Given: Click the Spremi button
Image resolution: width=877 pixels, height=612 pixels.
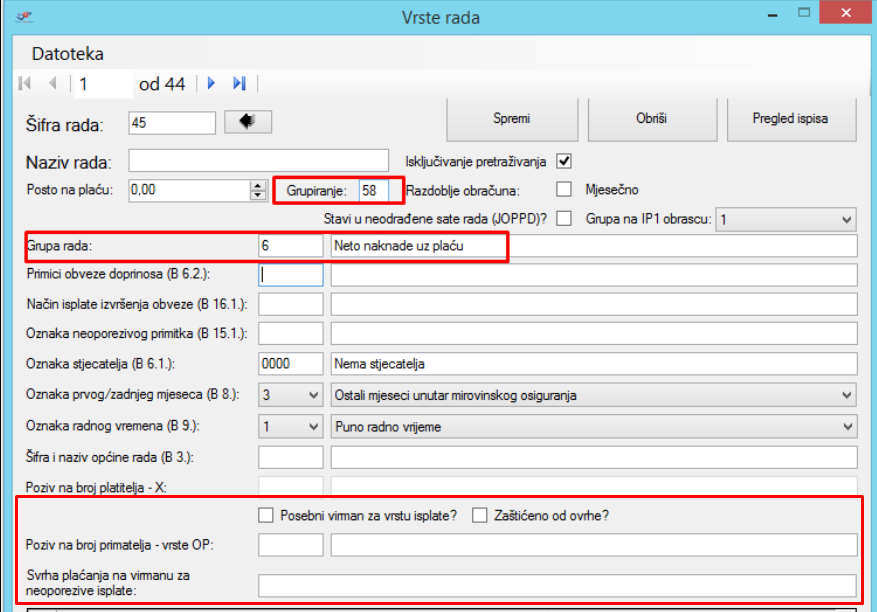Looking at the screenshot, I should point(512,119).
